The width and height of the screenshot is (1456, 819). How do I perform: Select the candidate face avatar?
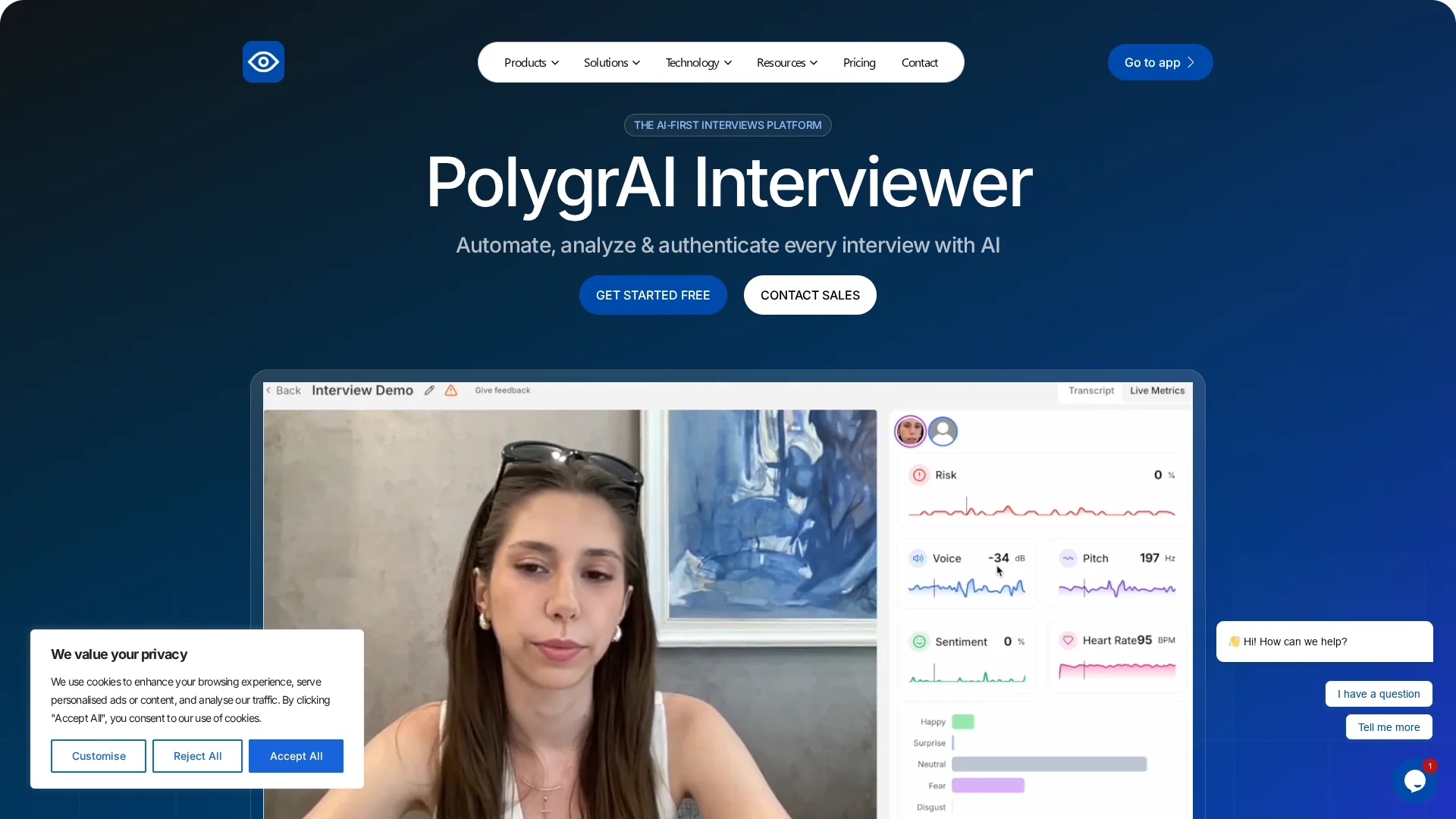pos(910,431)
